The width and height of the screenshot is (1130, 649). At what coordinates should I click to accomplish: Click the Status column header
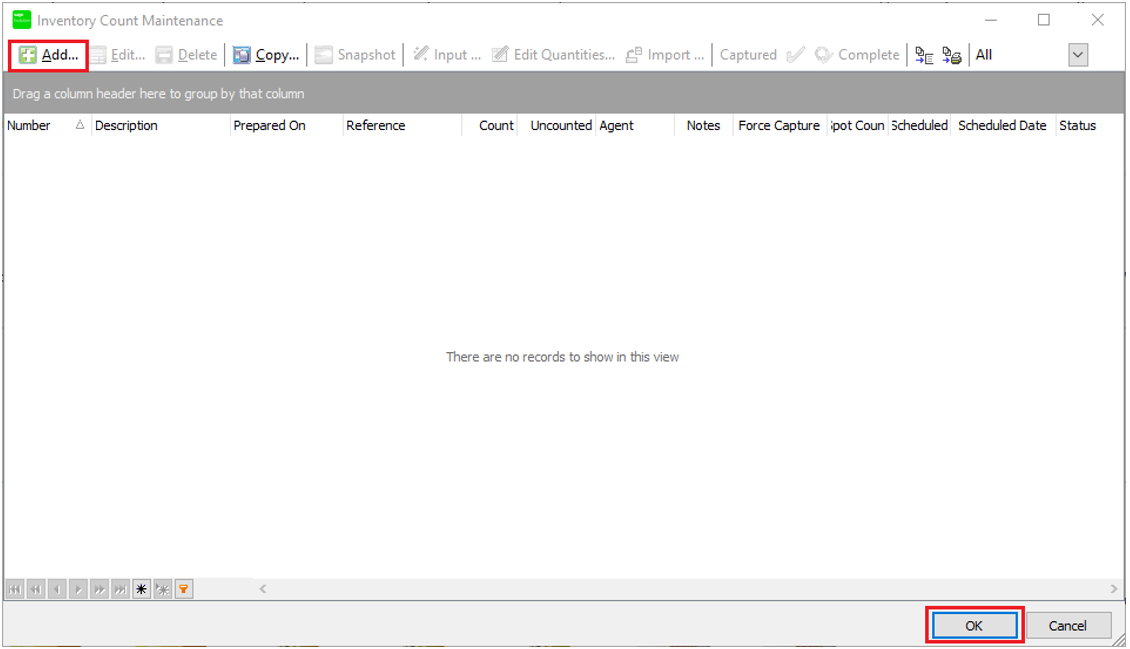(1077, 126)
